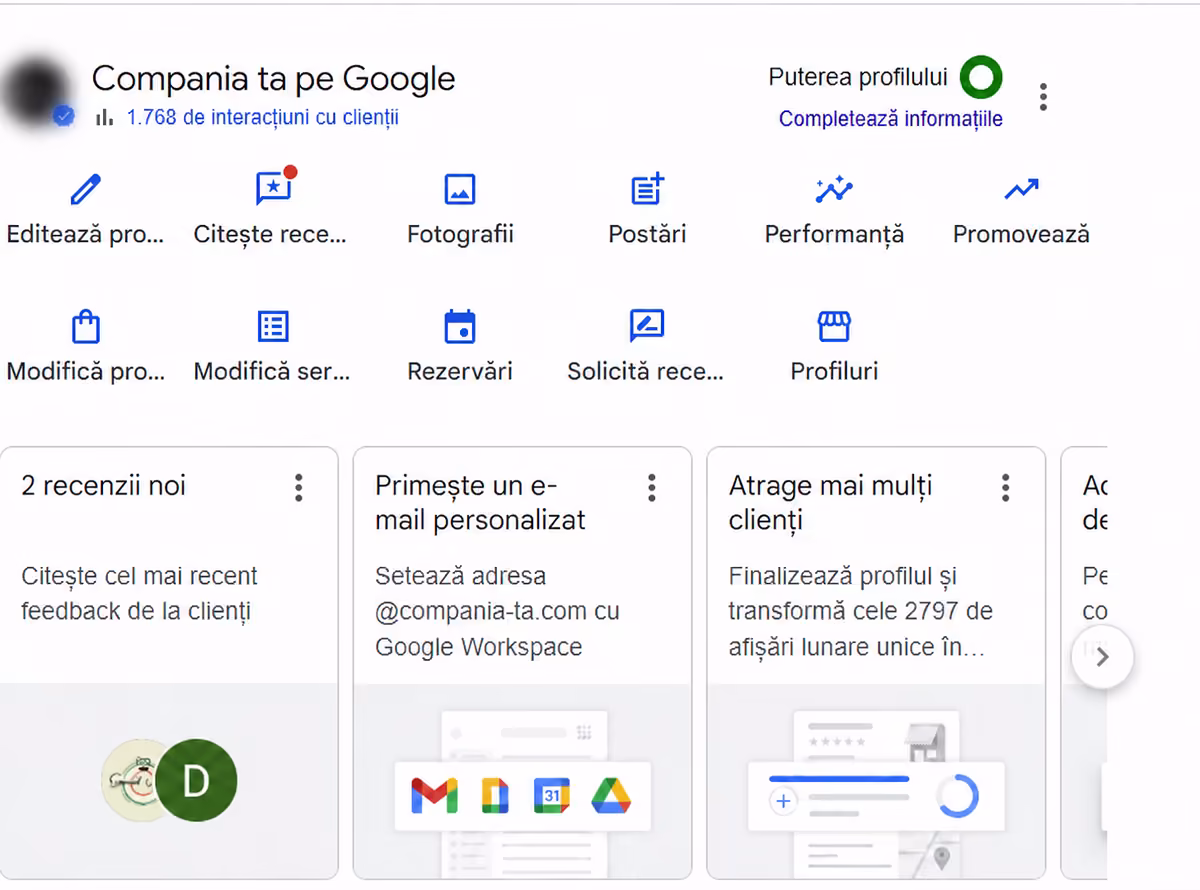Open options menu on 2 recenzii noi card
Image resolution: width=1200 pixels, height=890 pixels.
coord(298,487)
